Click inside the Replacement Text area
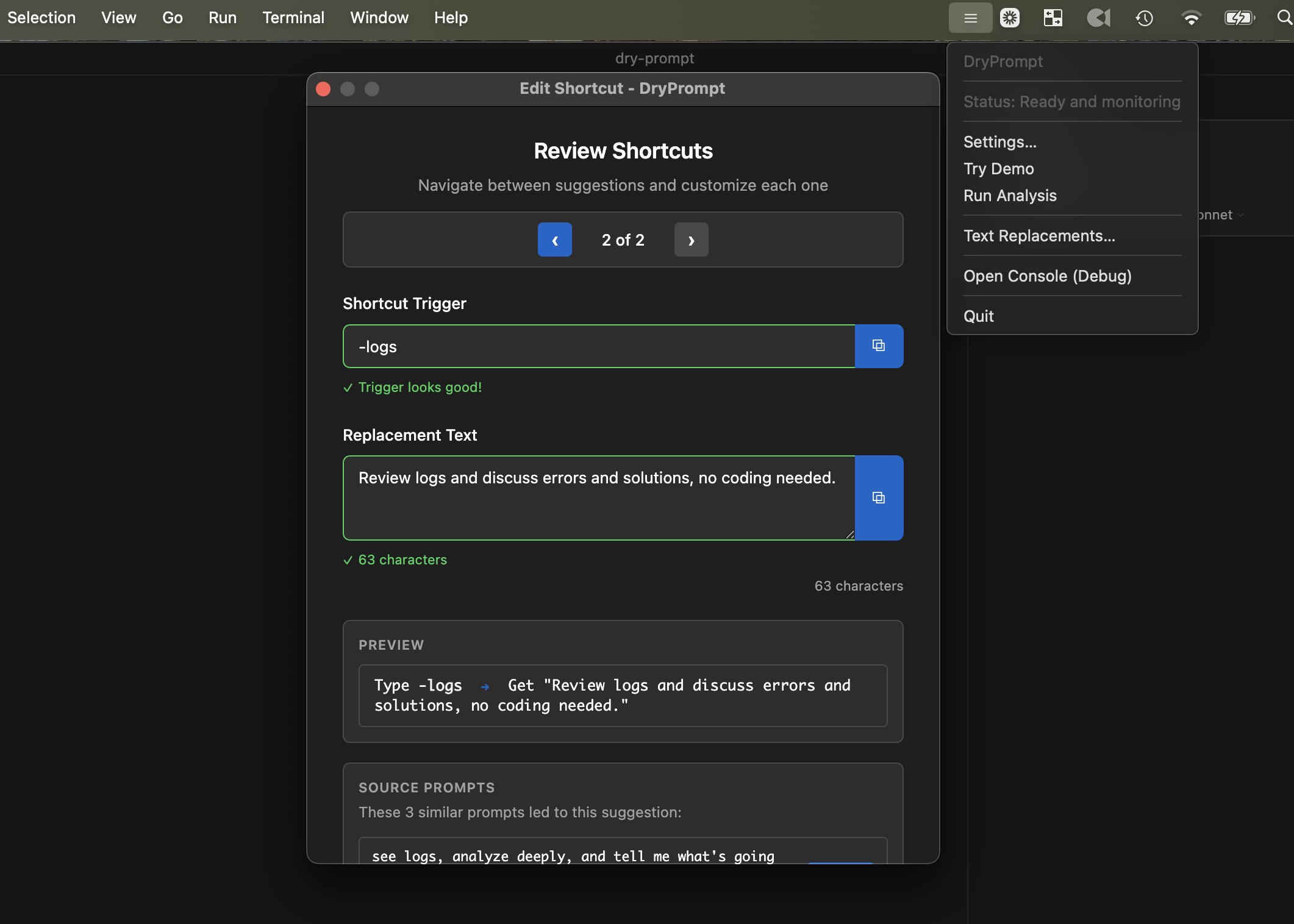The image size is (1294, 924). pos(599,498)
